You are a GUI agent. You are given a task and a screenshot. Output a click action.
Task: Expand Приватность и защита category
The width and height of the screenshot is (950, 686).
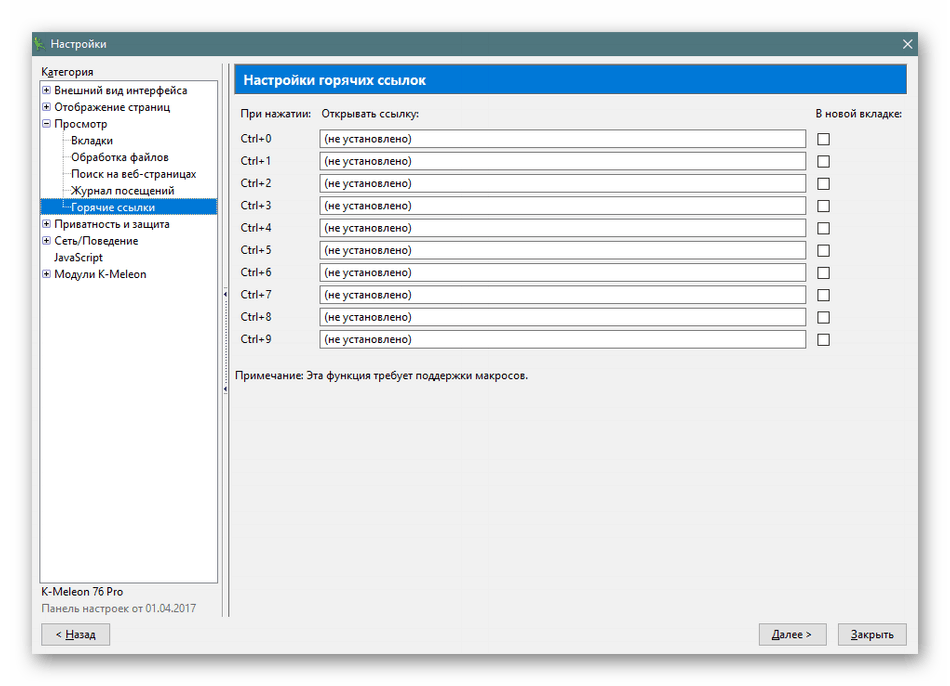coord(46,224)
